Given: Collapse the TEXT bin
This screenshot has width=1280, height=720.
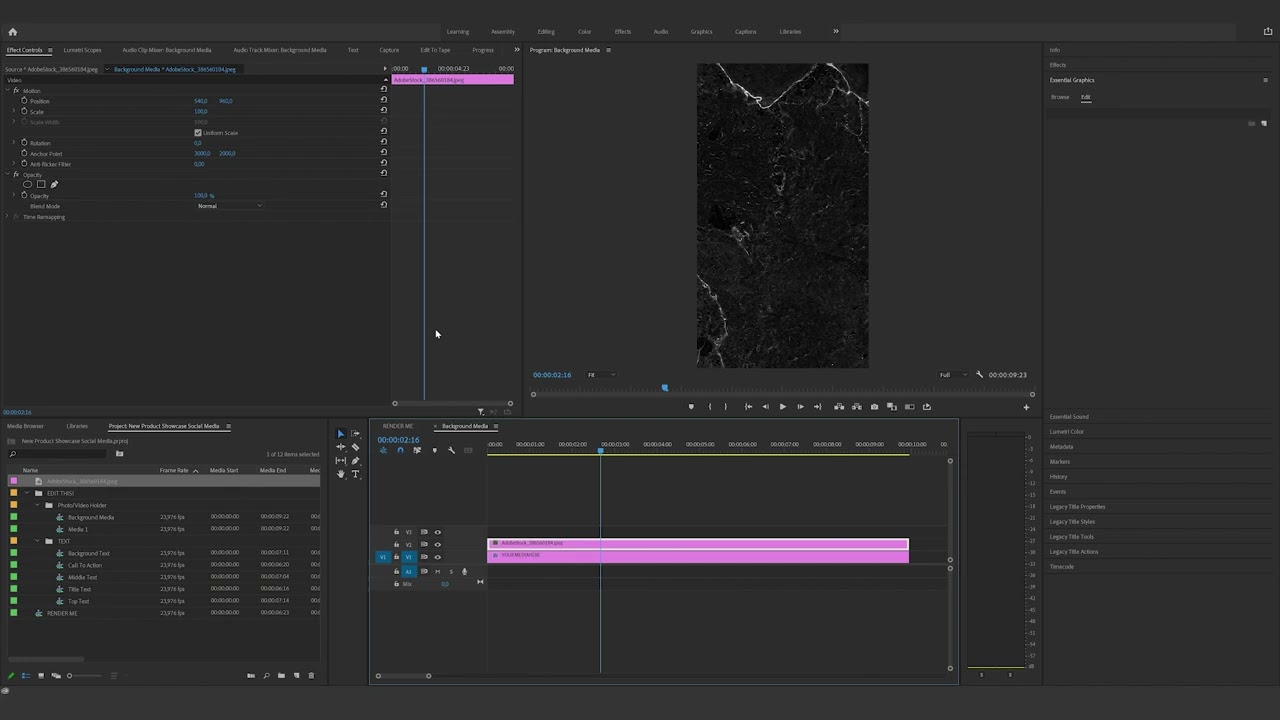Looking at the screenshot, I should [x=37, y=541].
